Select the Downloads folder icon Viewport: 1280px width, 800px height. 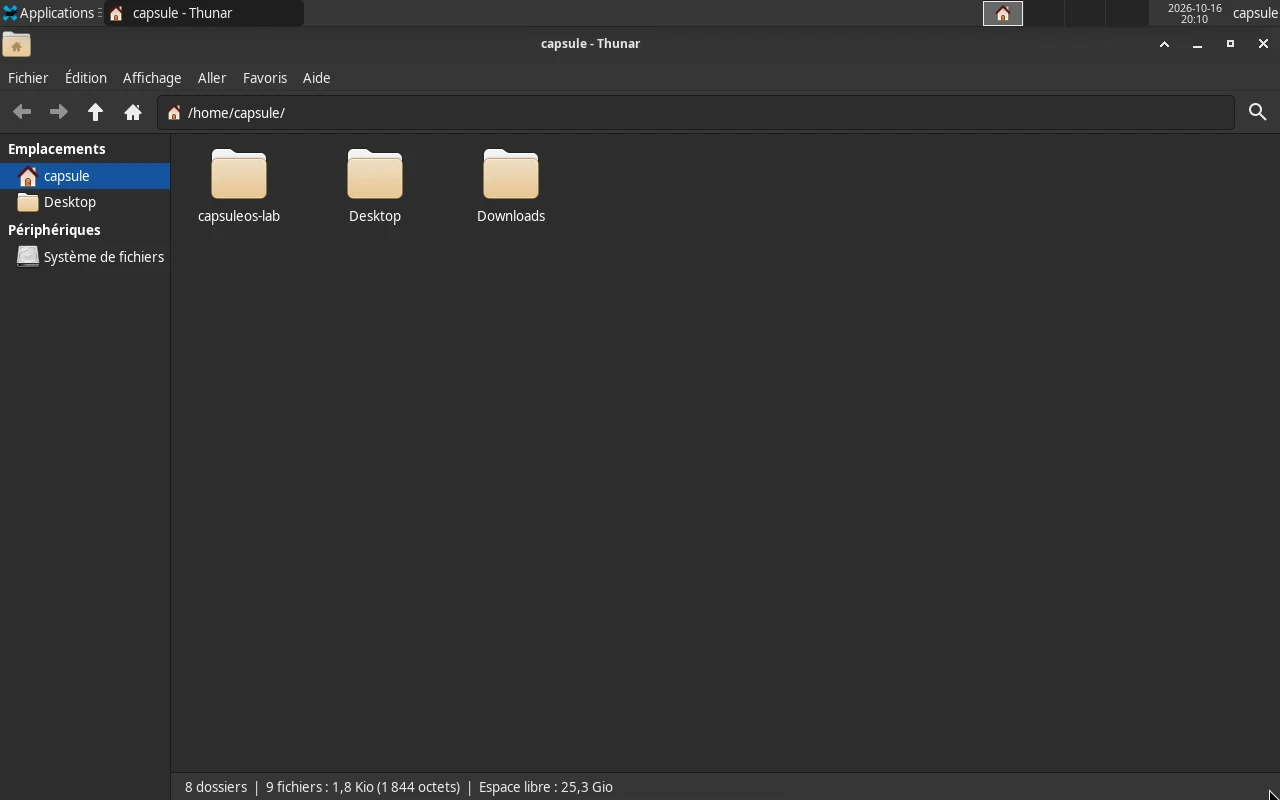pyautogui.click(x=511, y=175)
